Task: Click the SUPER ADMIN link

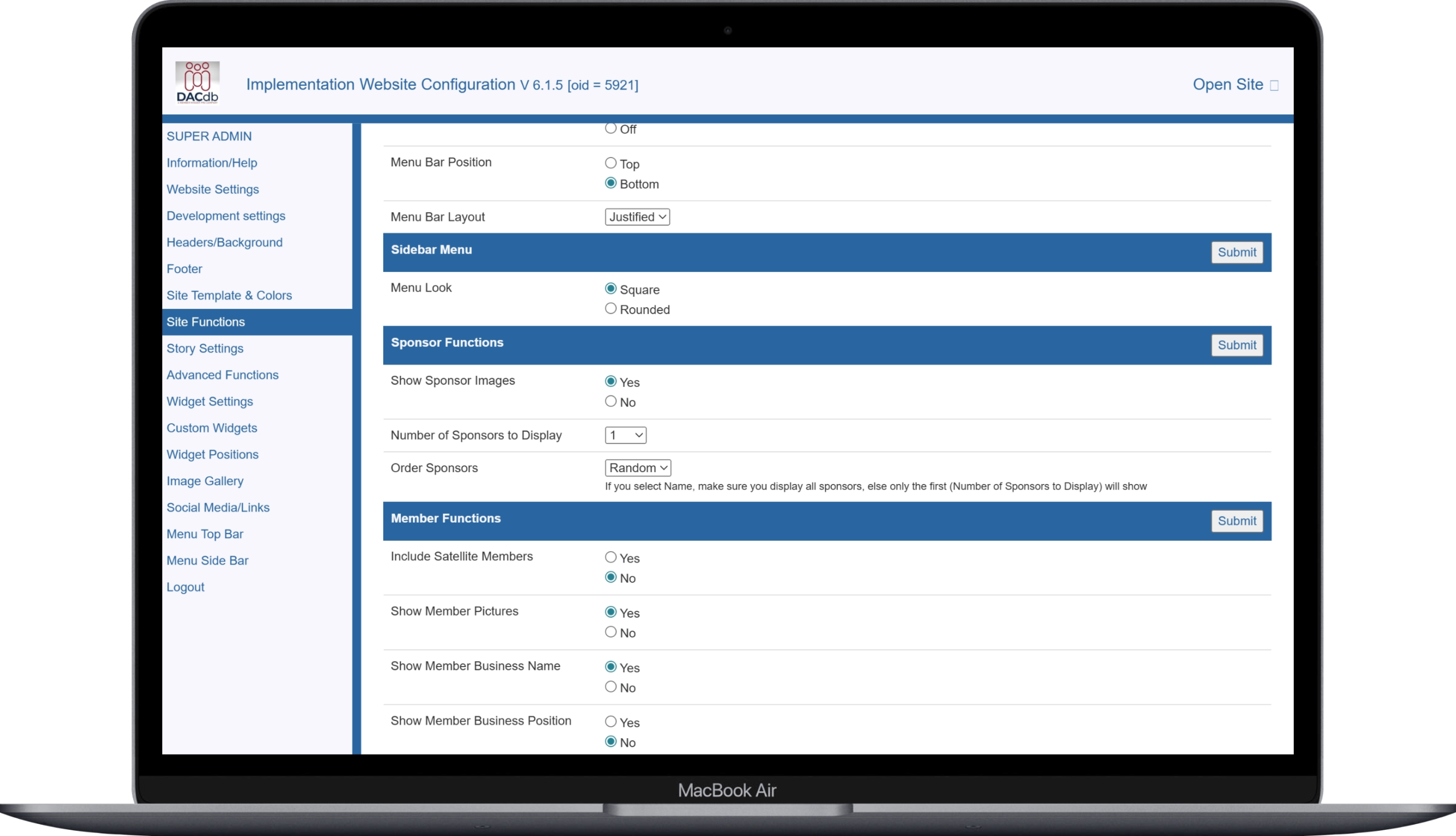Action: pos(209,136)
